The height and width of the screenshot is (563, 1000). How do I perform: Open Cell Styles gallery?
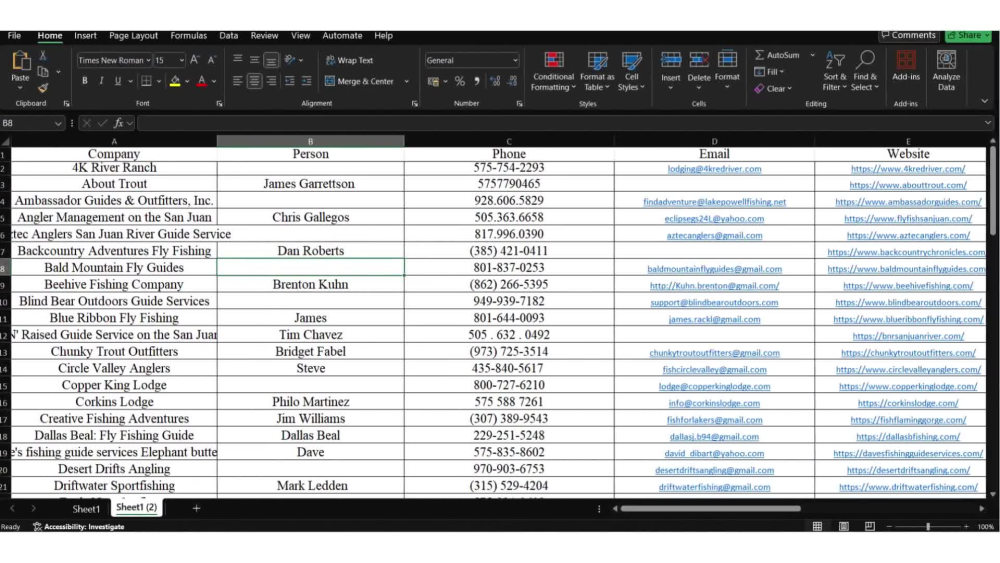click(x=631, y=71)
